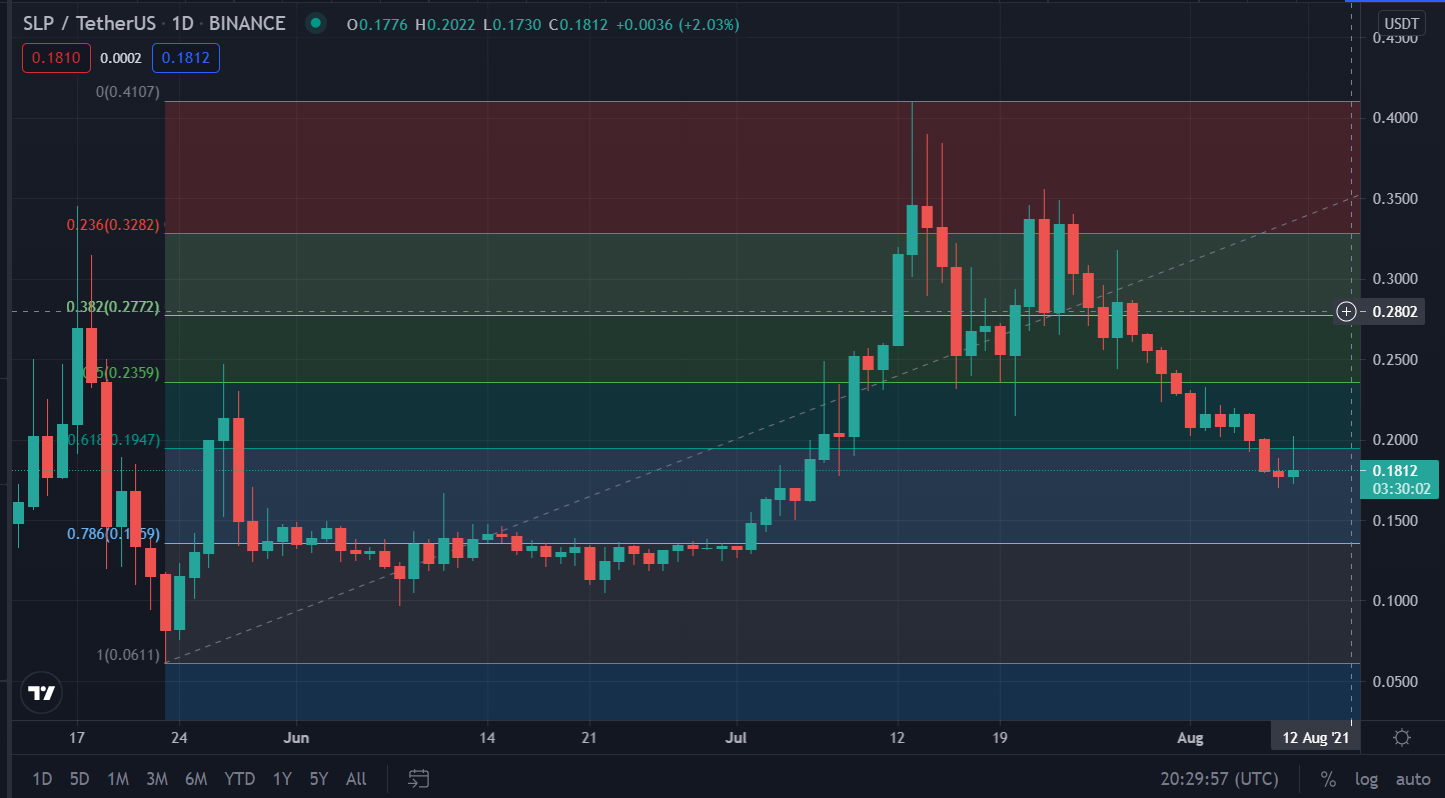Viewport: 1445px width, 798px height.
Task: Click the 0.786 Fibonacci level label
Action: (x=113, y=534)
